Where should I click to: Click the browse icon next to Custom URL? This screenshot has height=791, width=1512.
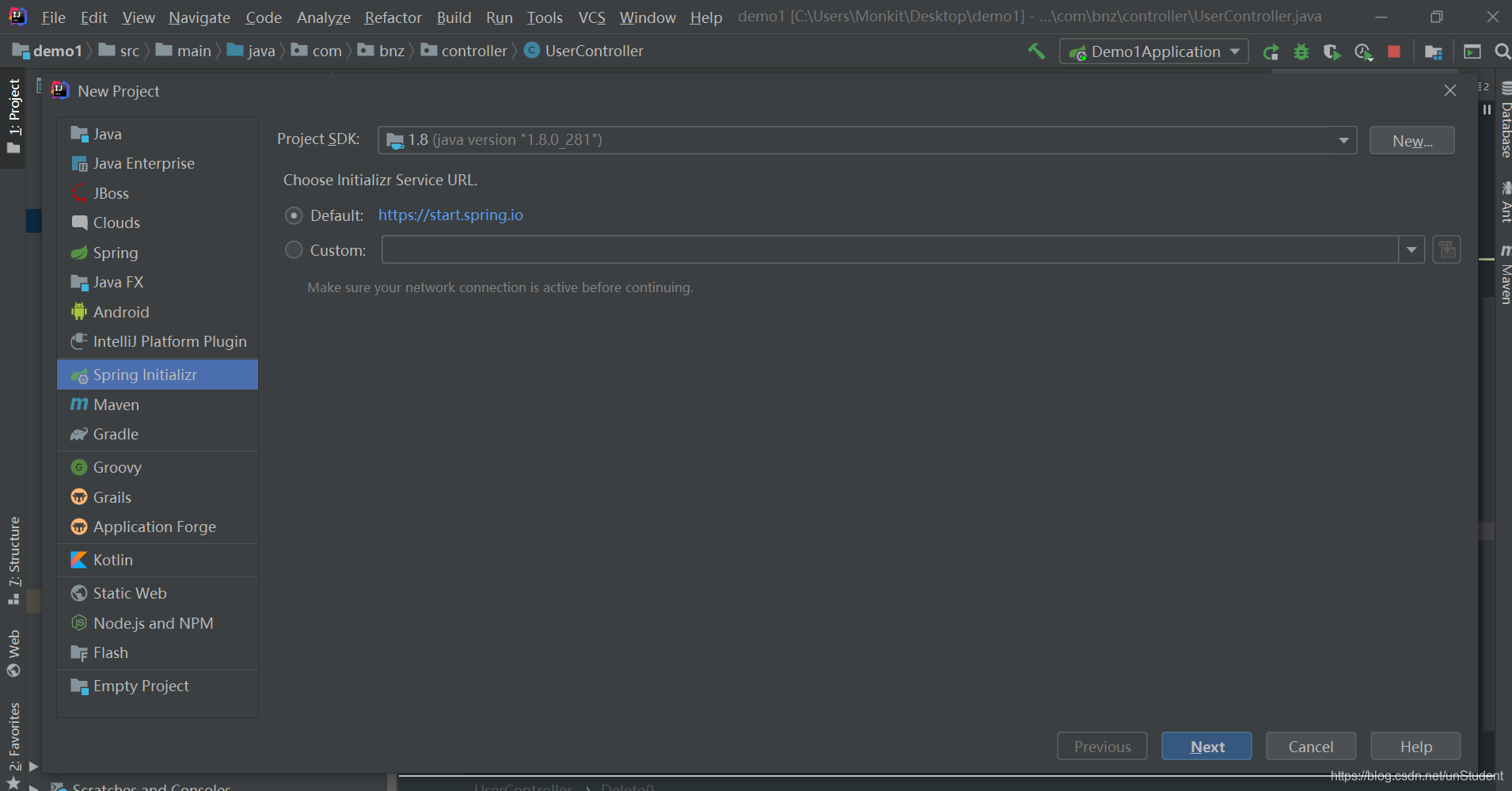[1446, 250]
